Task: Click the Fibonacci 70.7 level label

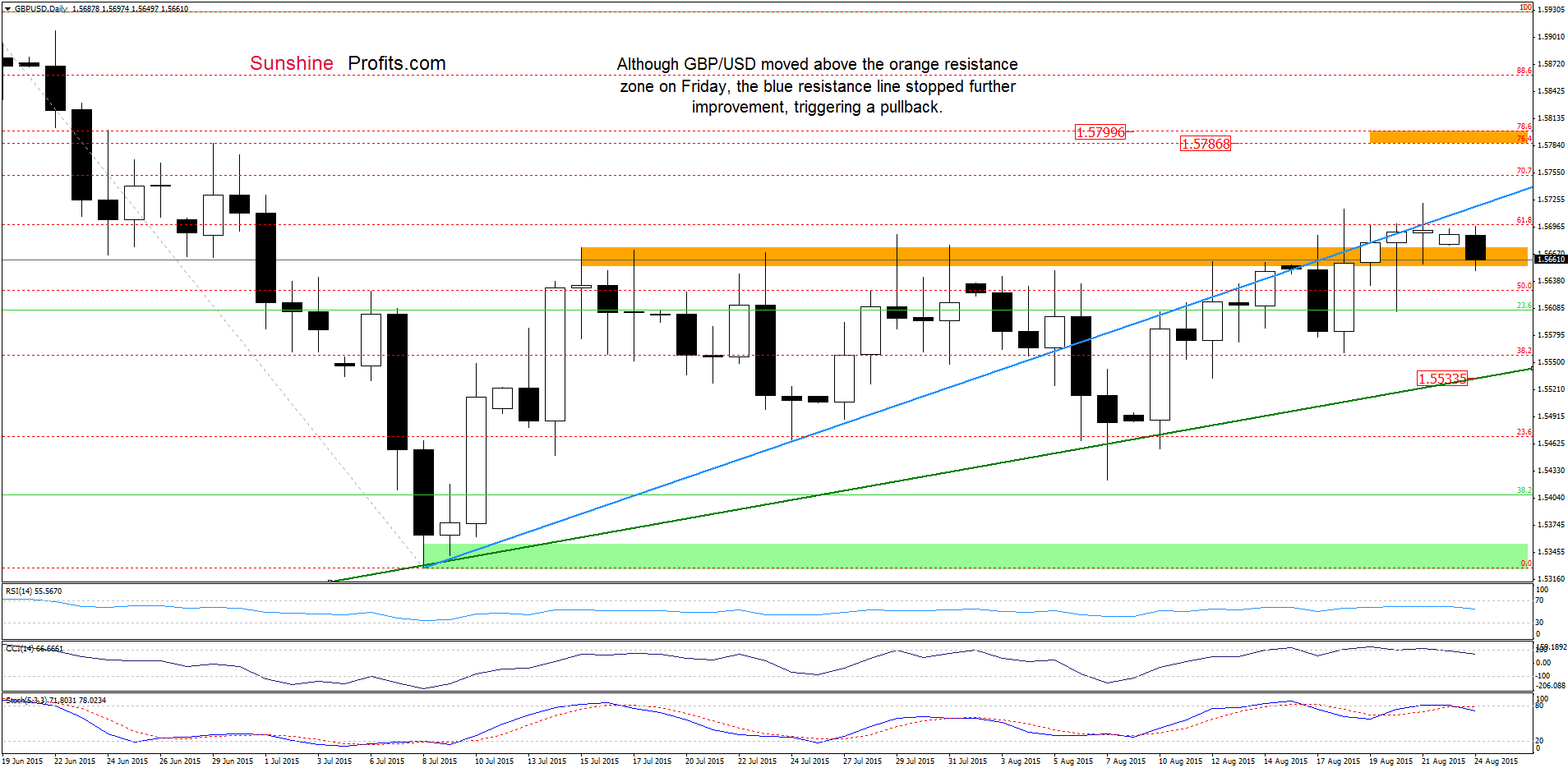Action: 1524,171
